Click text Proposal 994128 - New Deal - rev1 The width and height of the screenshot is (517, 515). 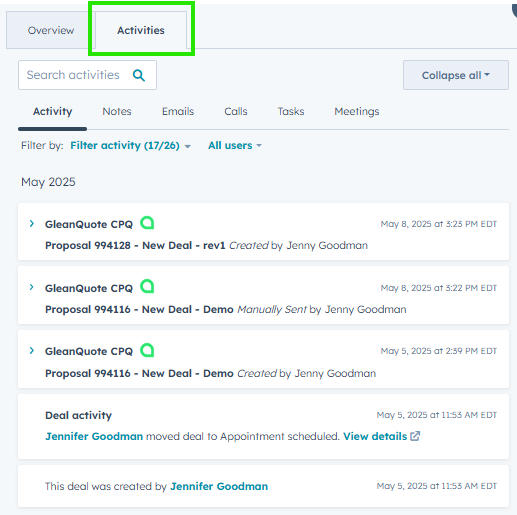click(135, 246)
